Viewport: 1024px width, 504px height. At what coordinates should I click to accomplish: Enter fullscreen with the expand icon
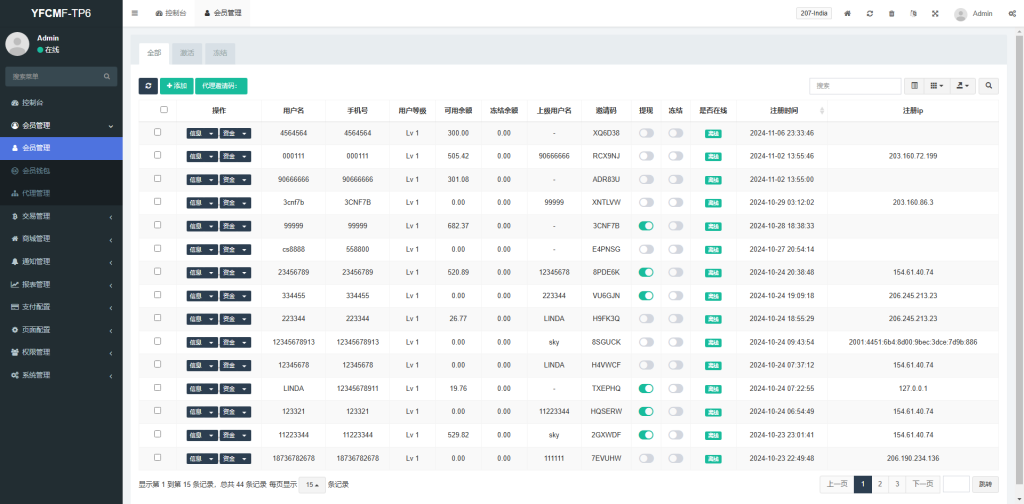tap(935, 14)
